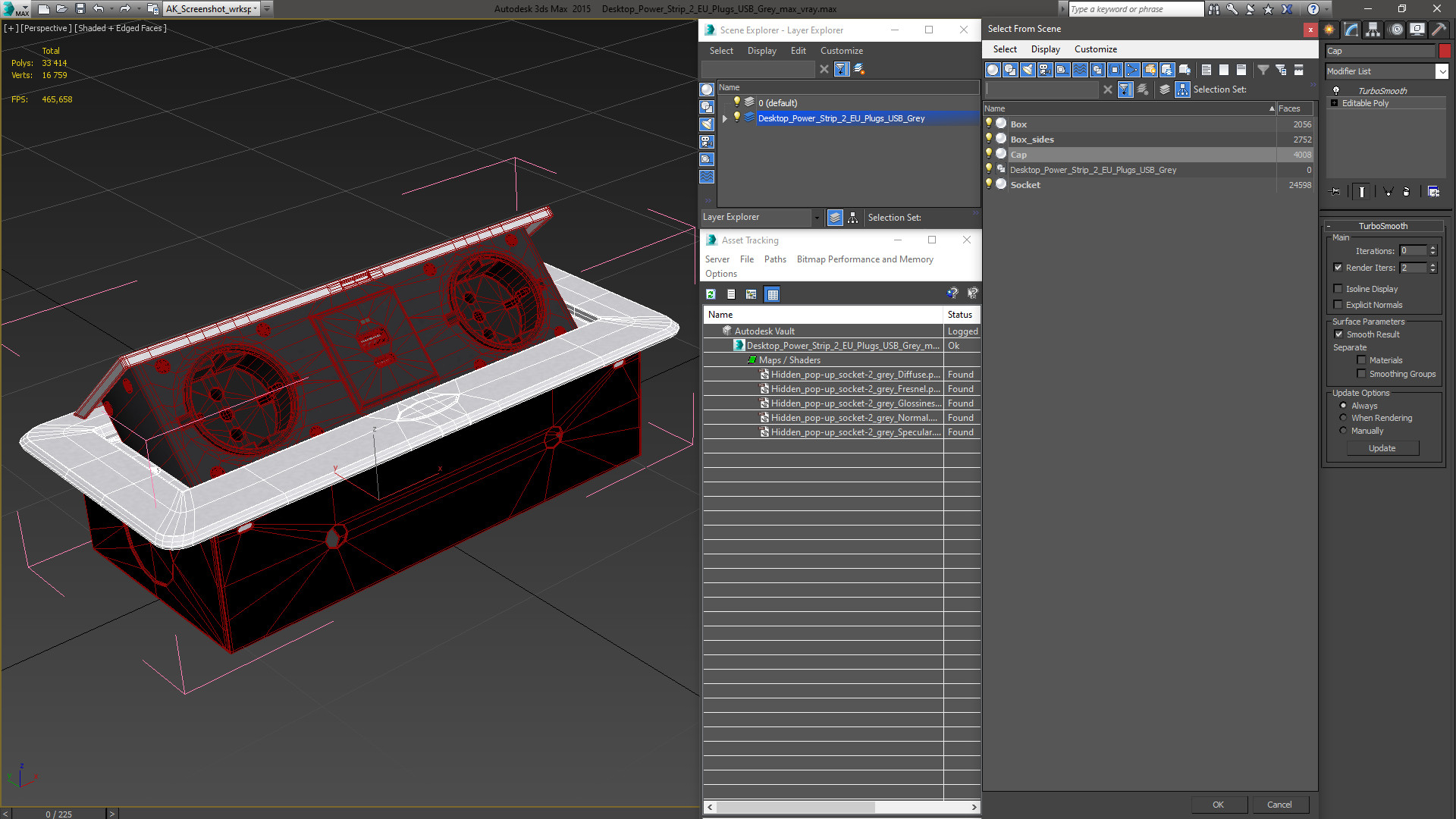Open the Hierarchy command panel tab

[x=1373, y=30]
